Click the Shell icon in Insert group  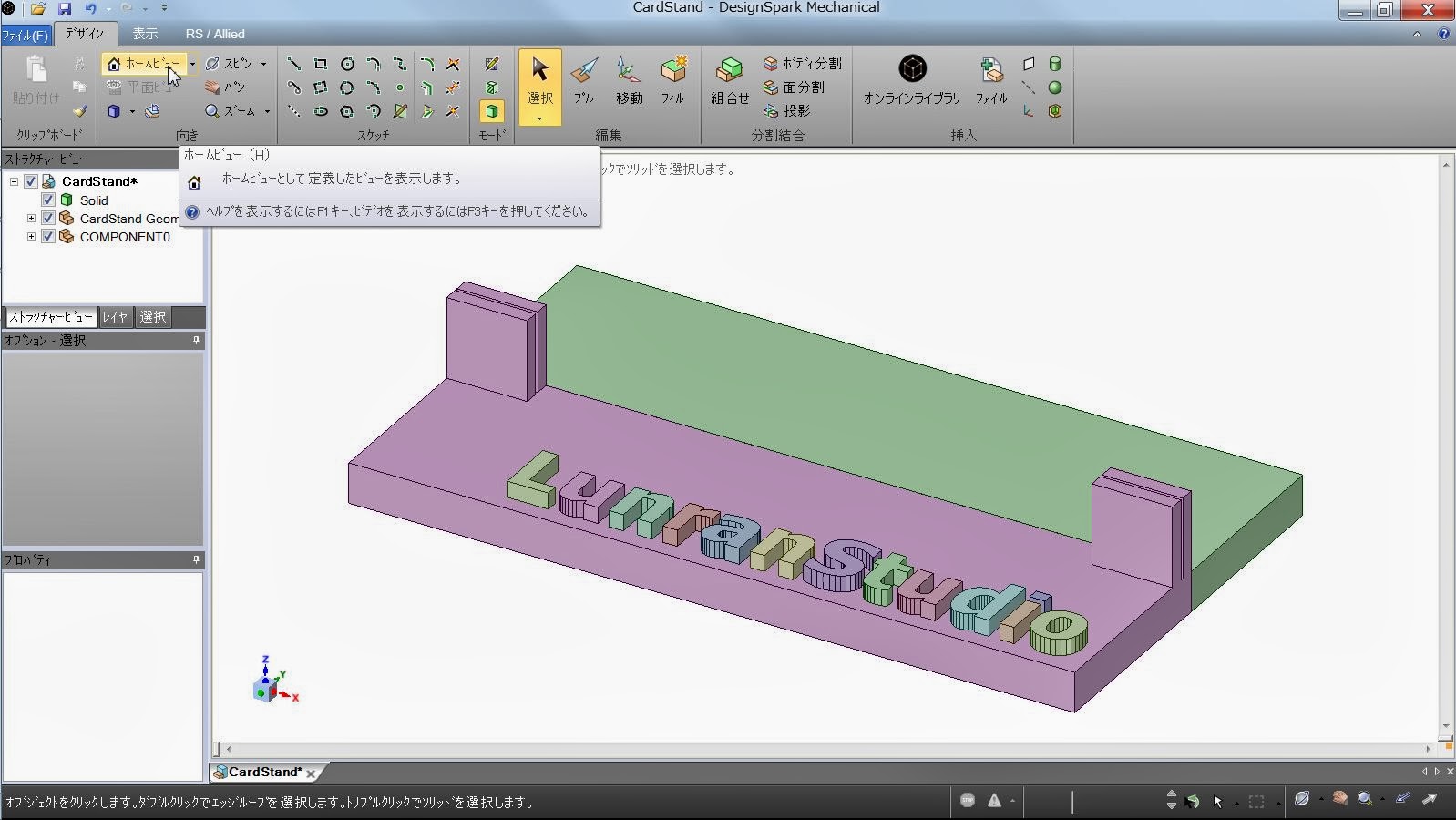1055,111
